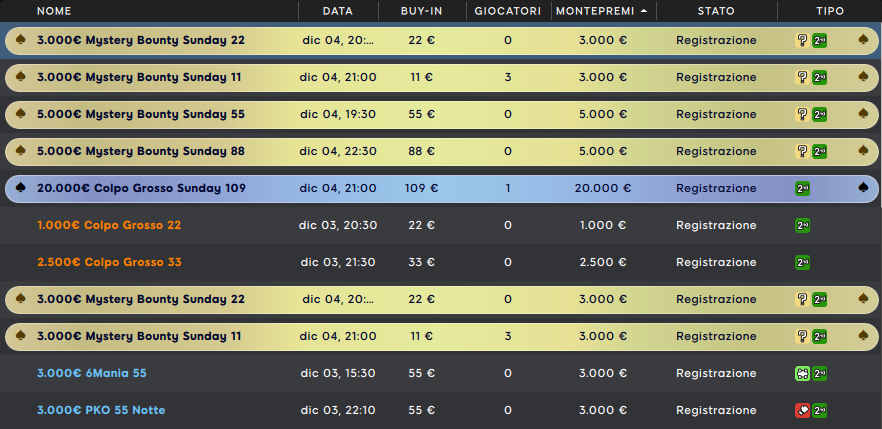Click mystery bounty icon on Sunday 55 row
Viewport: 882px width, 429px height.
(x=802, y=114)
